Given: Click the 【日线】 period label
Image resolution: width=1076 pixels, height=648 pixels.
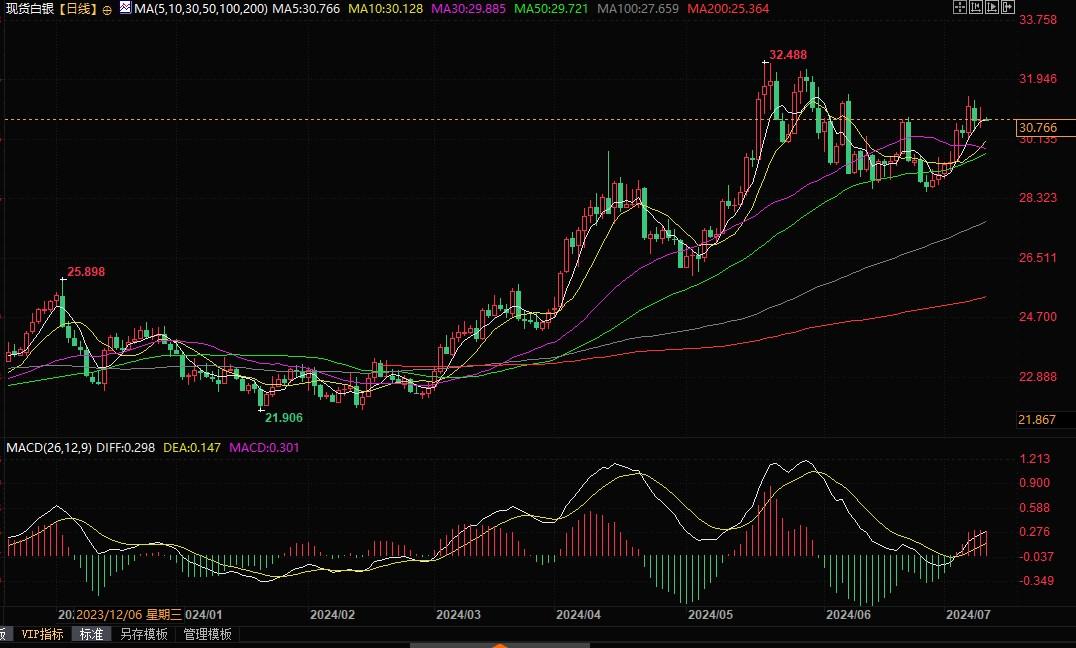Looking at the screenshot, I should coord(76,9).
